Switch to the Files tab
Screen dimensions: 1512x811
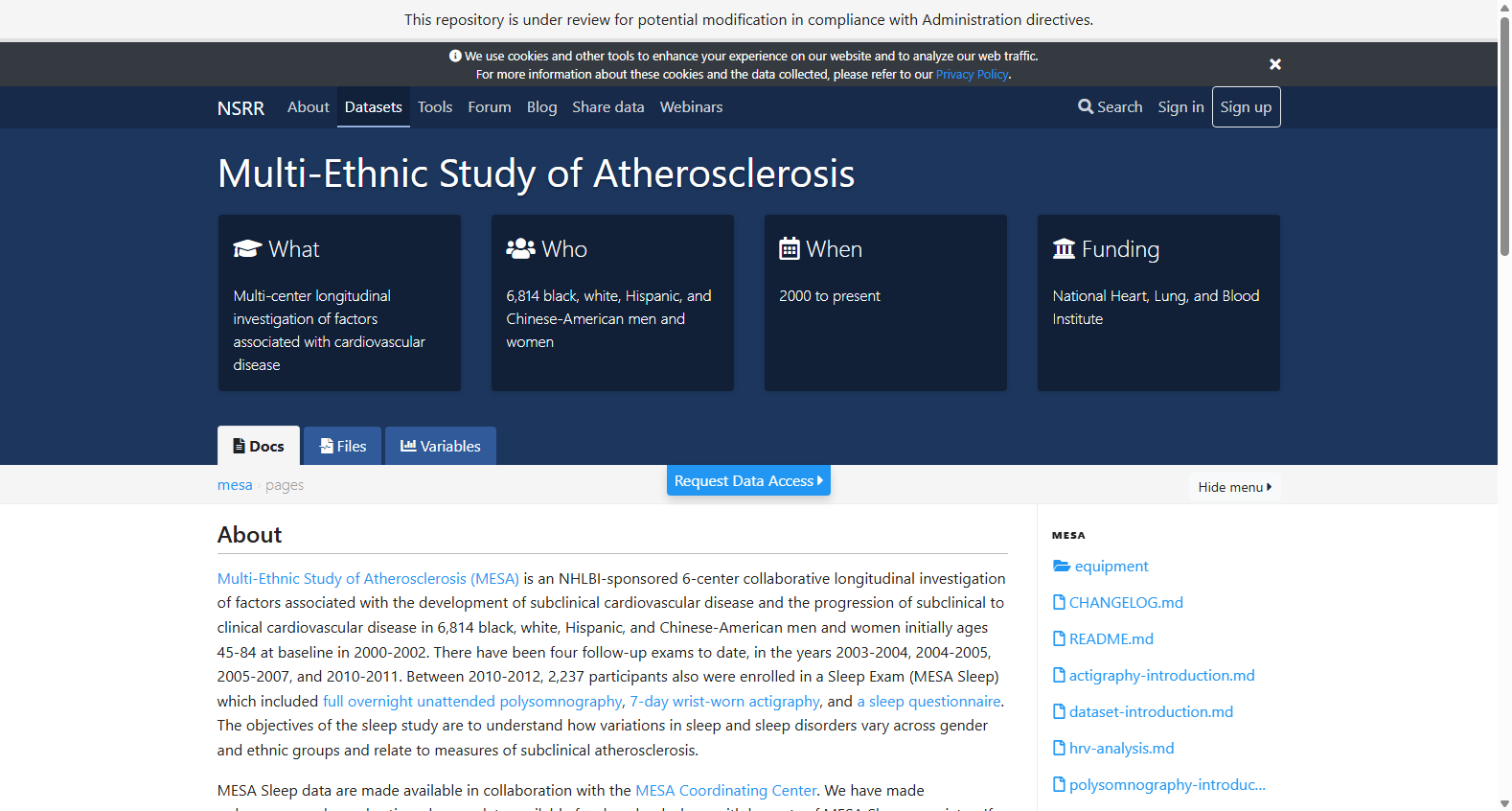pyautogui.click(x=343, y=446)
